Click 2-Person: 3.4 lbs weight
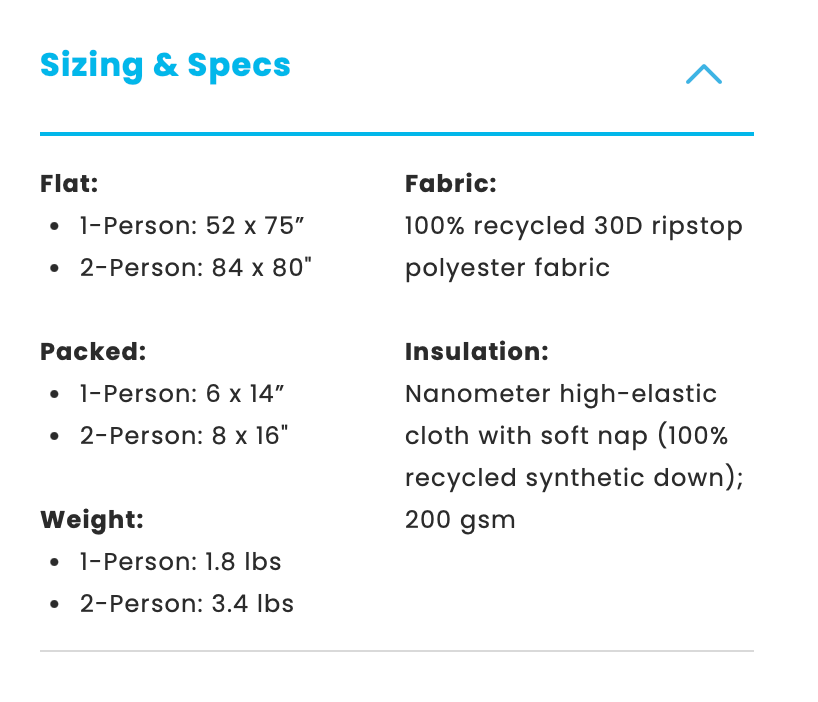 click(x=186, y=604)
